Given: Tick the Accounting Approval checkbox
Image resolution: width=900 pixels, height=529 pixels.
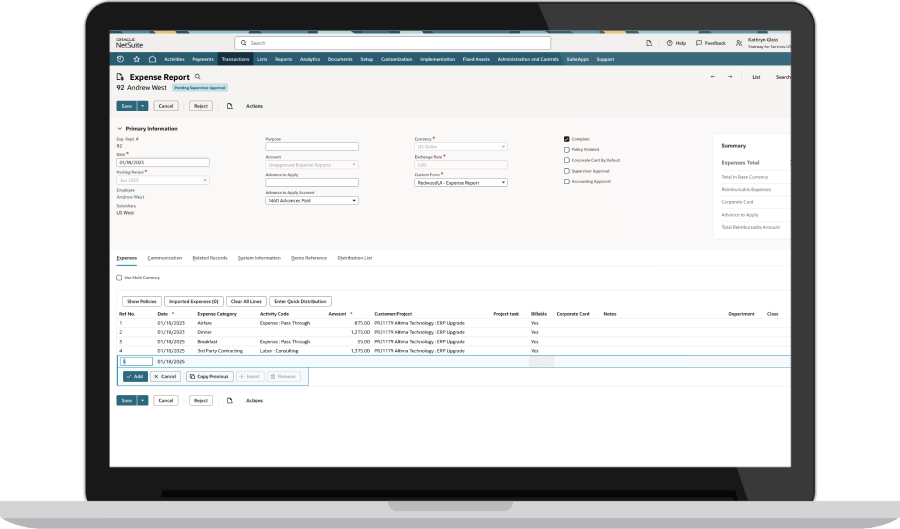Looking at the screenshot, I should [x=567, y=181].
